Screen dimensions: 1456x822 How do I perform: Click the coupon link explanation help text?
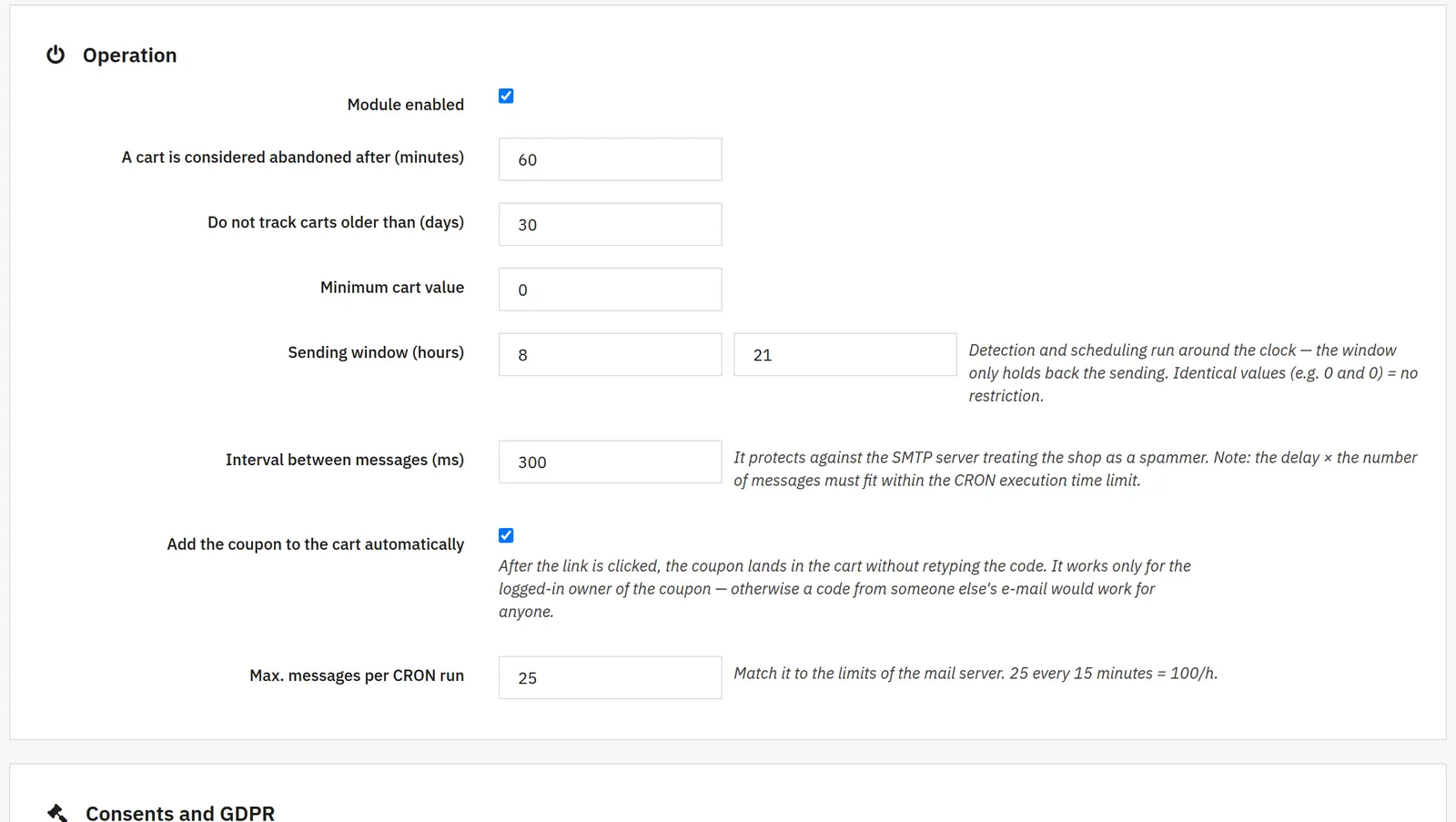(x=844, y=589)
